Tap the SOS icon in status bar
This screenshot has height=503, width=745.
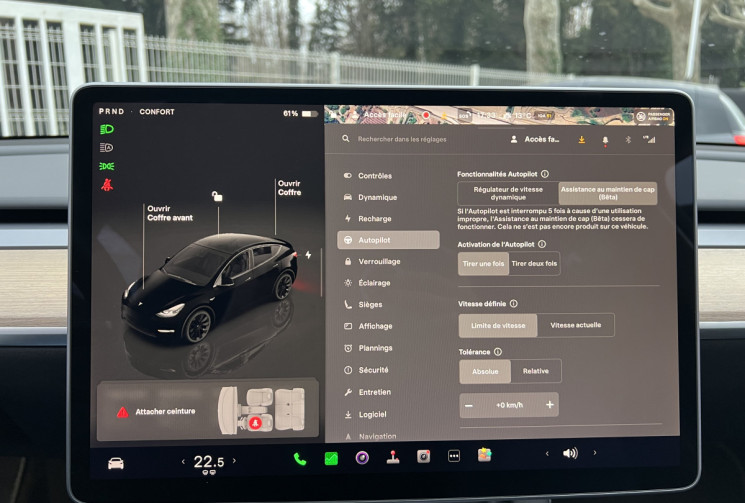click(464, 115)
